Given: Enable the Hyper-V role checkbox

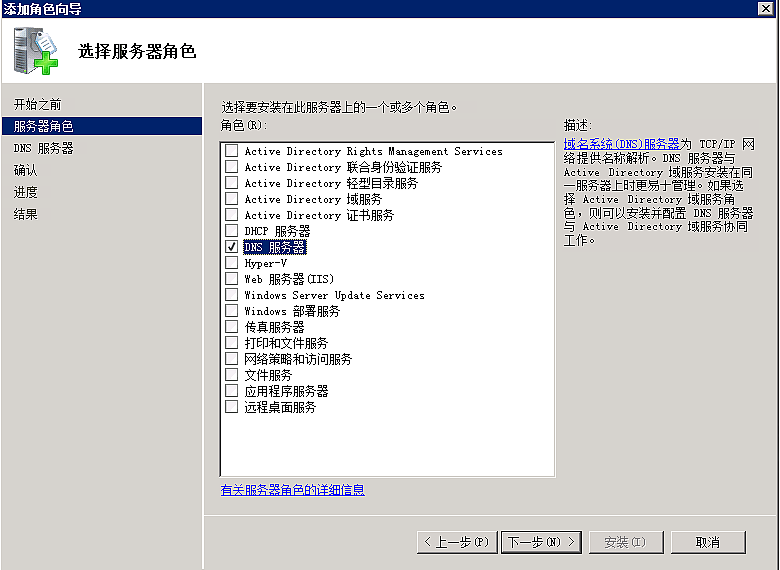Looking at the screenshot, I should (232, 263).
